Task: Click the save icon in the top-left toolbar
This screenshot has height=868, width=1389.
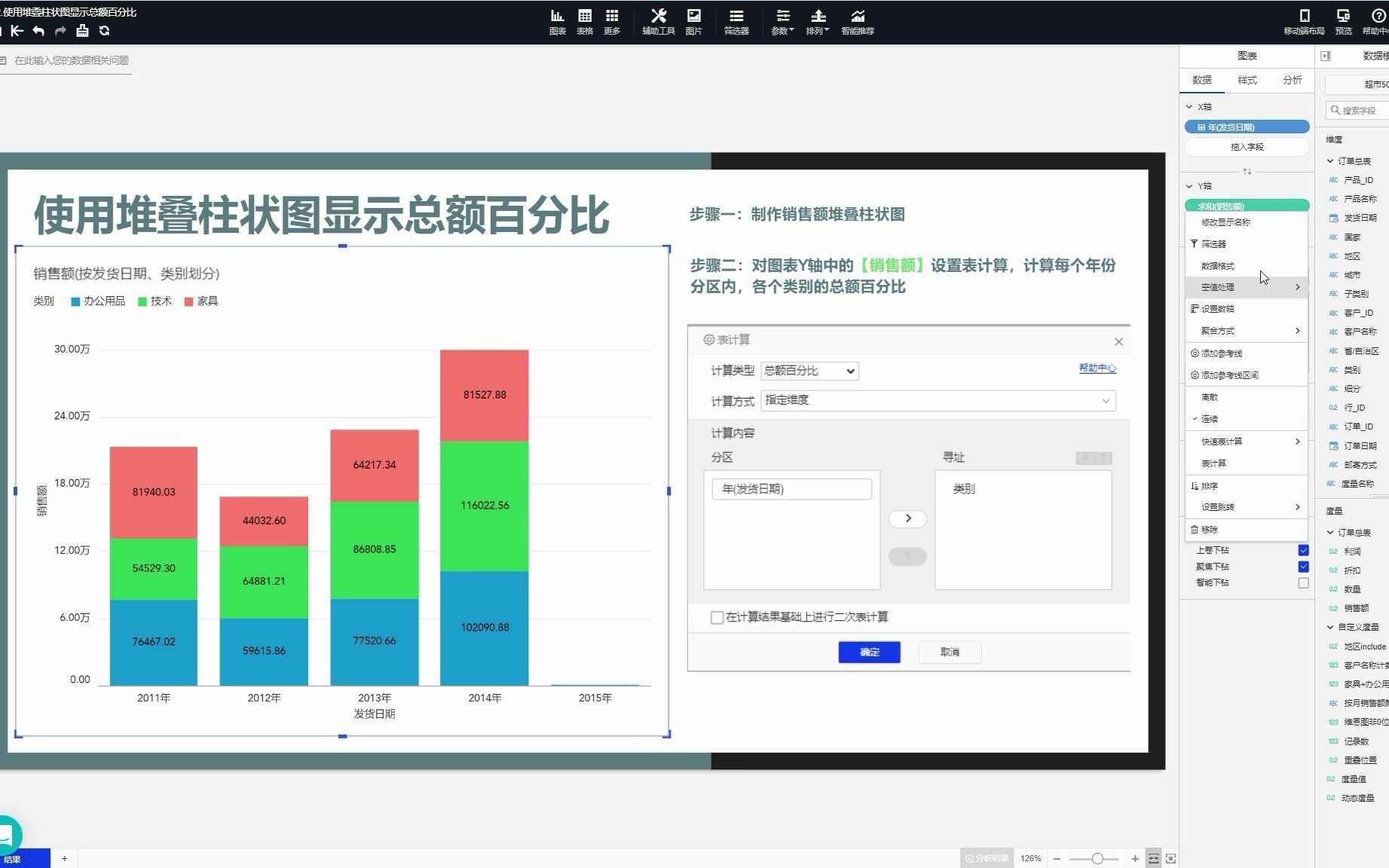Action: pos(82,31)
